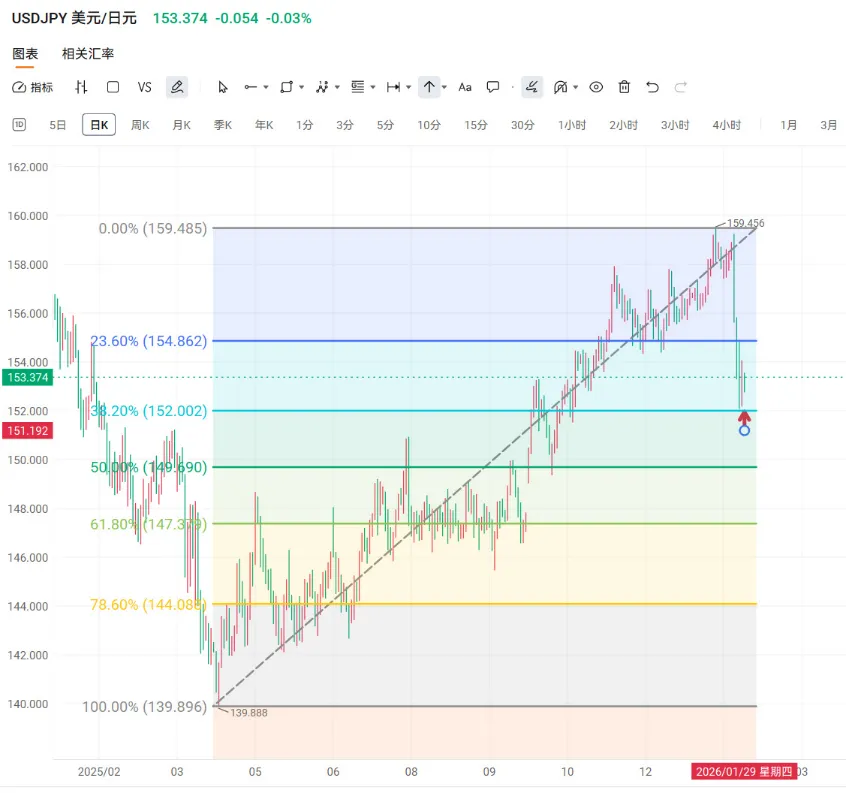This screenshot has width=846, height=793.
Task: Toggle the pencil drawing mode
Action: [x=177, y=87]
